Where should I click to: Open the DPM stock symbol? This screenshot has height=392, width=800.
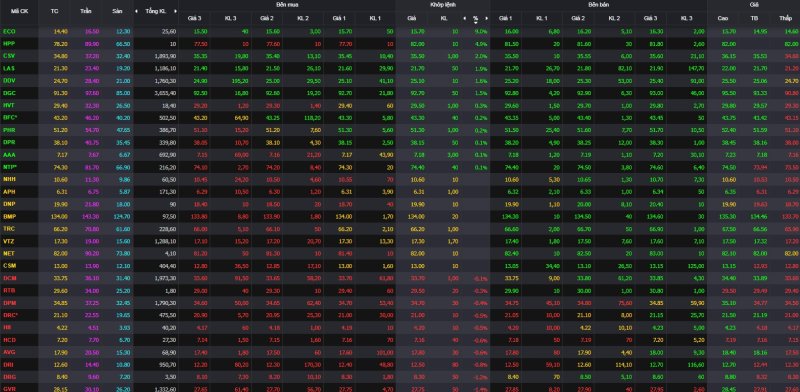pyautogui.click(x=9, y=303)
